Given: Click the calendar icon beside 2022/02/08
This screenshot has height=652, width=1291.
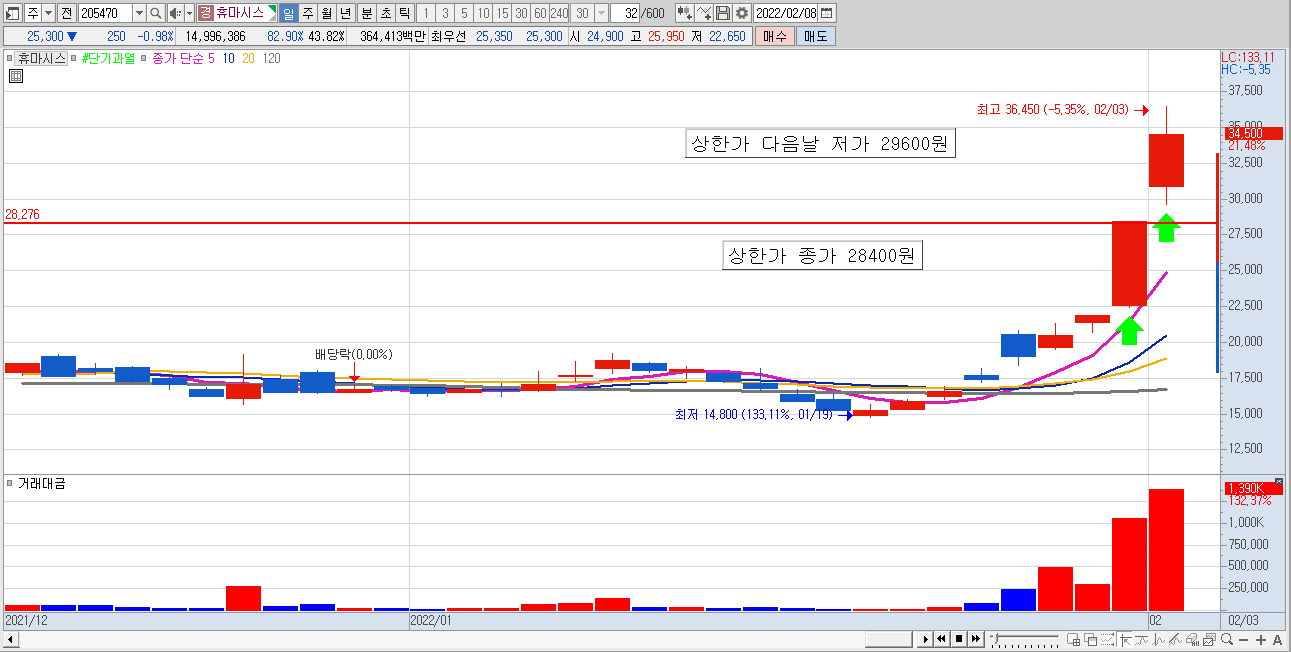Looking at the screenshot, I should tap(826, 12).
